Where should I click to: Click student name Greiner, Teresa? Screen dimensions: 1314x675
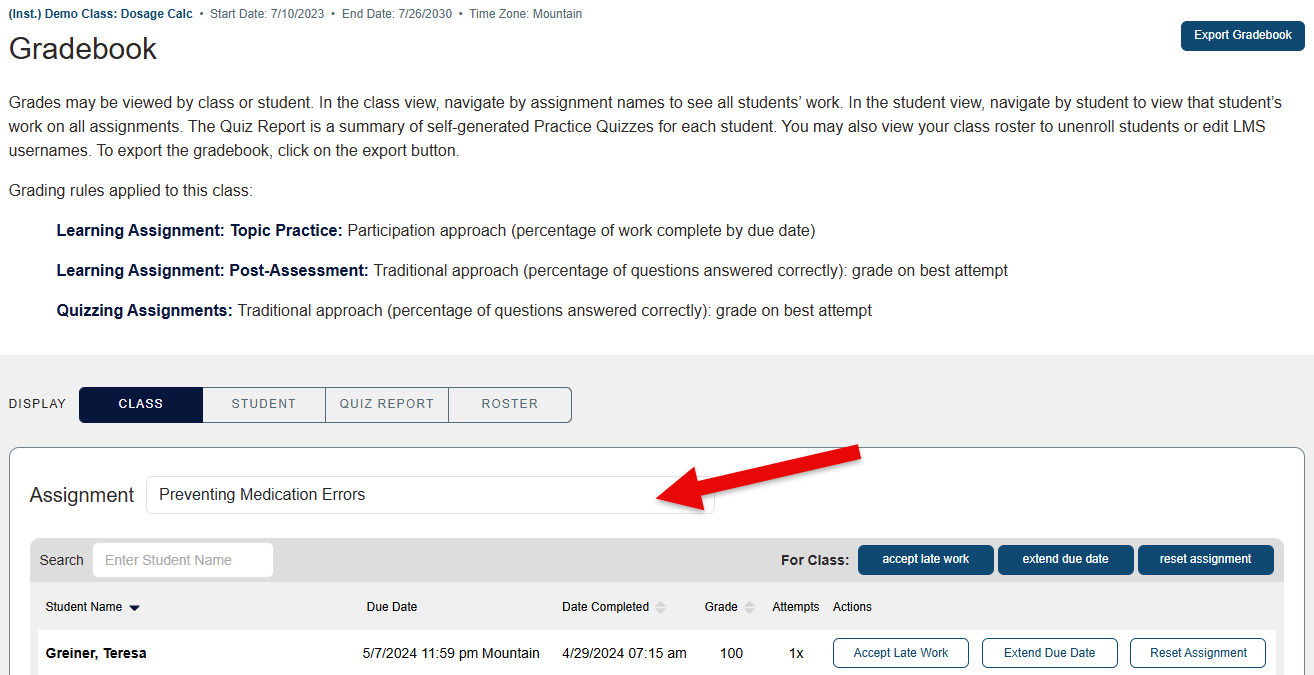pyautogui.click(x=96, y=653)
